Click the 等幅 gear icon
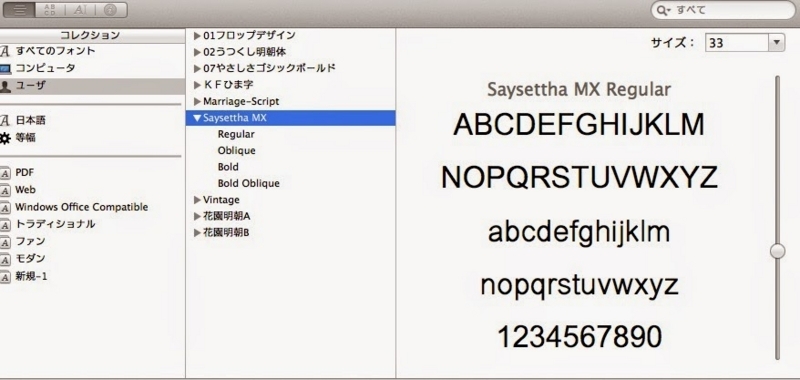Viewport: 800px width, 380px height. [x=5, y=138]
